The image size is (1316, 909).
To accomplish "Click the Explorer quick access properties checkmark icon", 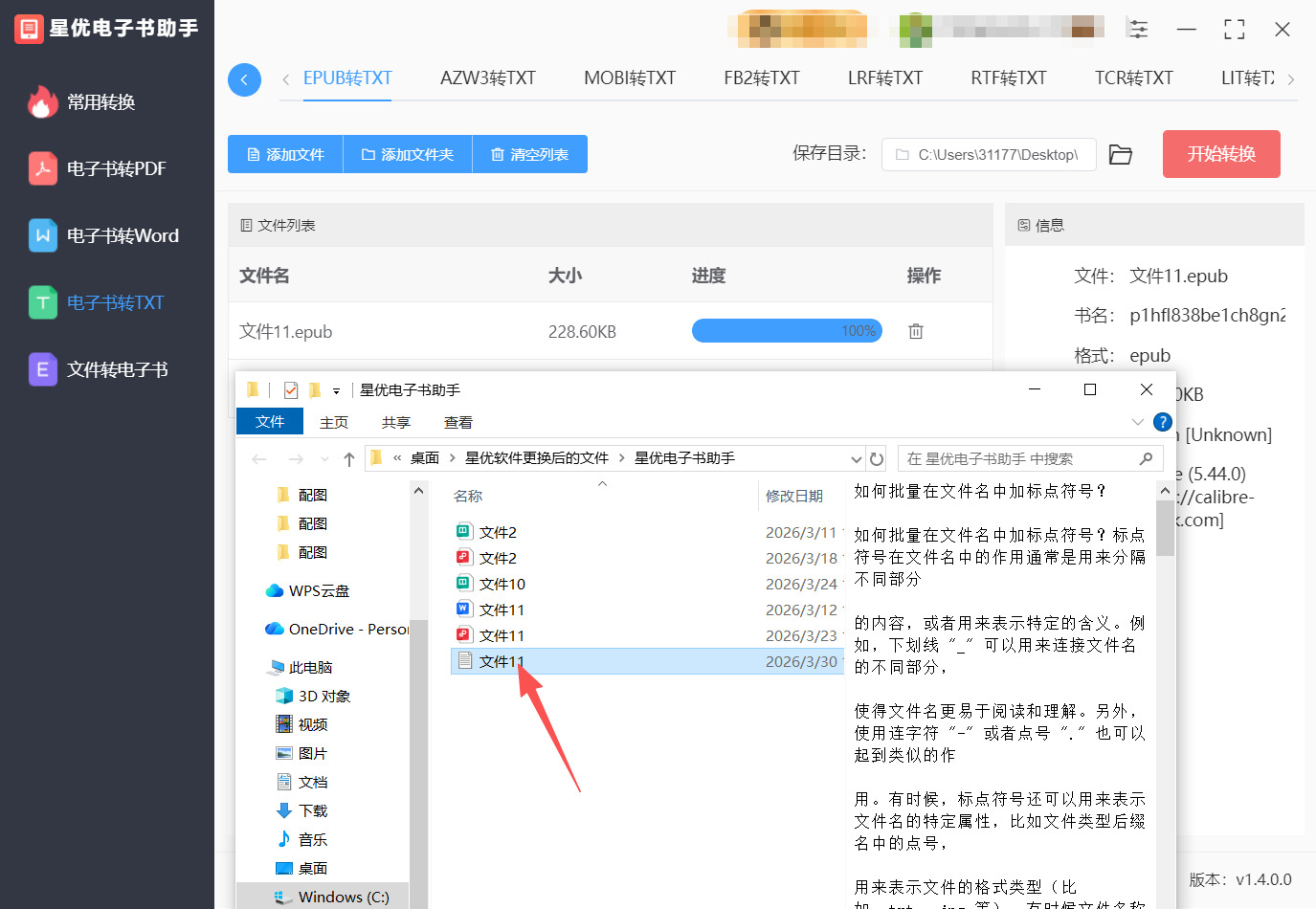I will coord(291,390).
